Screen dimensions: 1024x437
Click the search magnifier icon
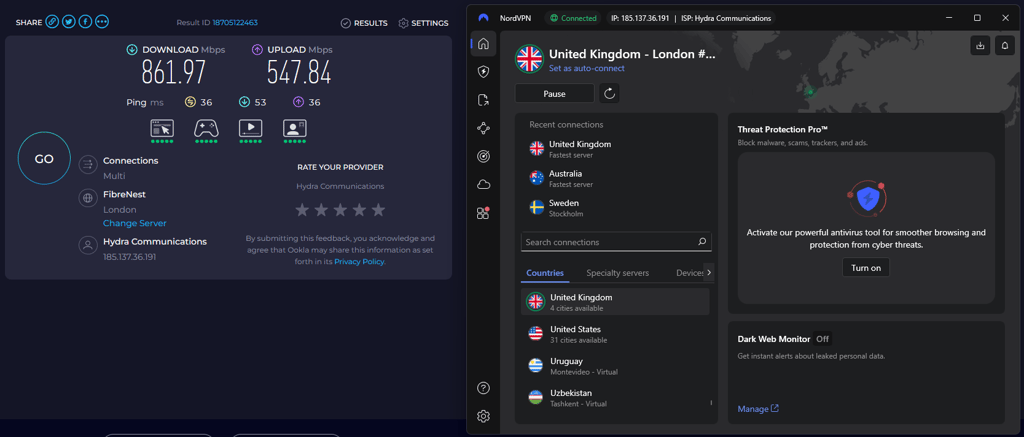tap(702, 242)
